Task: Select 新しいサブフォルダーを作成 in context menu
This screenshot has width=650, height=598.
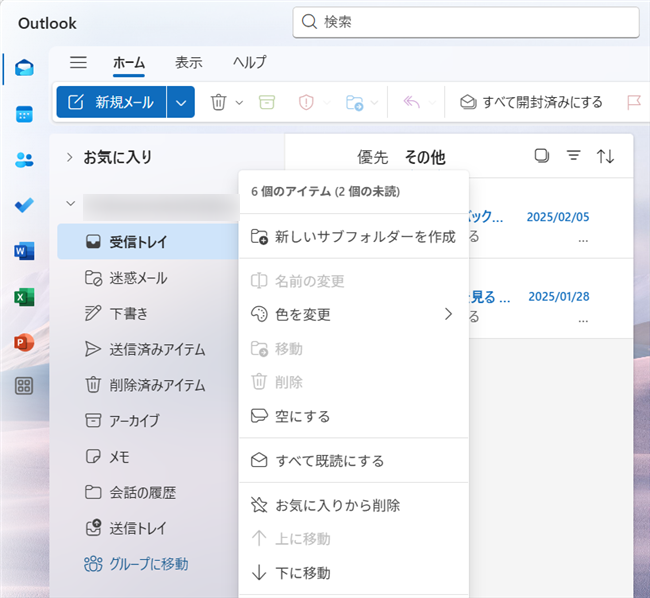Action: point(353,237)
